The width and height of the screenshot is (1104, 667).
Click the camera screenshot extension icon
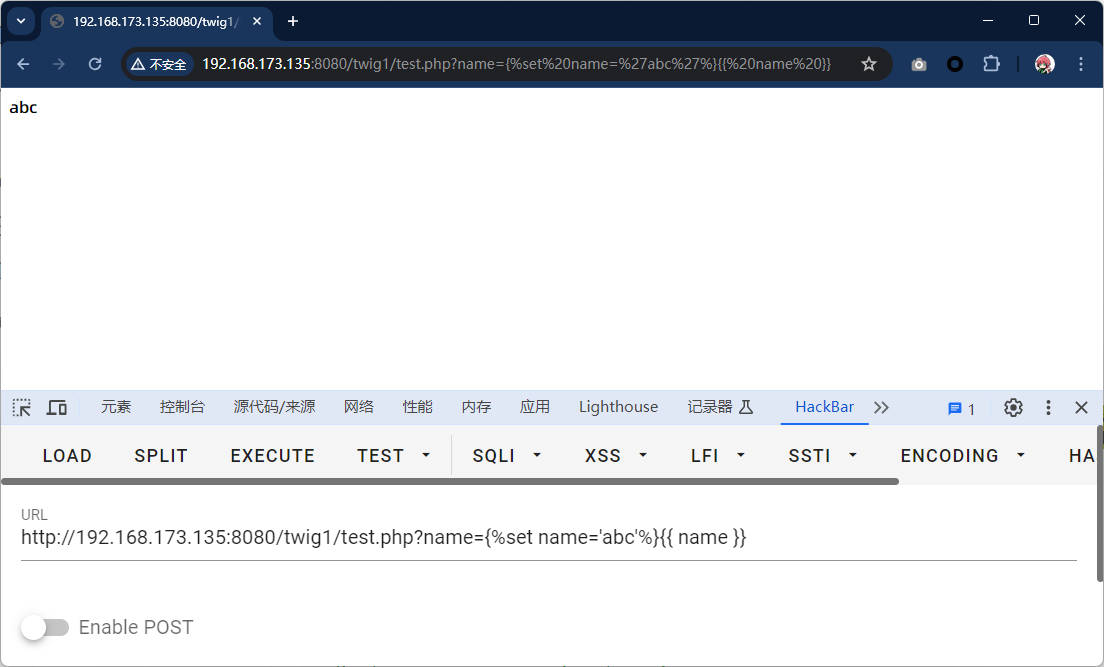pos(919,64)
